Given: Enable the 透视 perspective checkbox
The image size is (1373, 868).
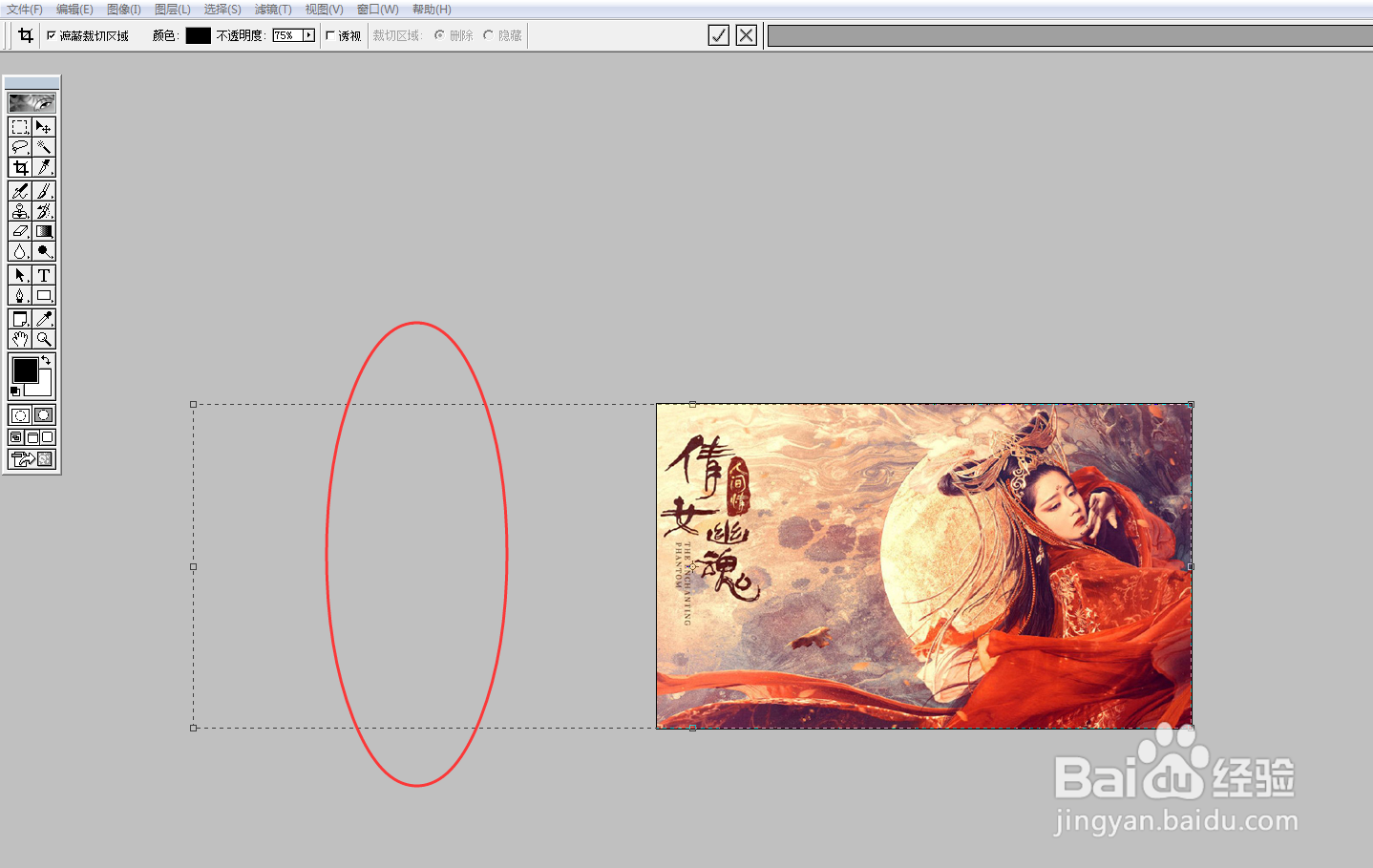Looking at the screenshot, I should 330,35.
